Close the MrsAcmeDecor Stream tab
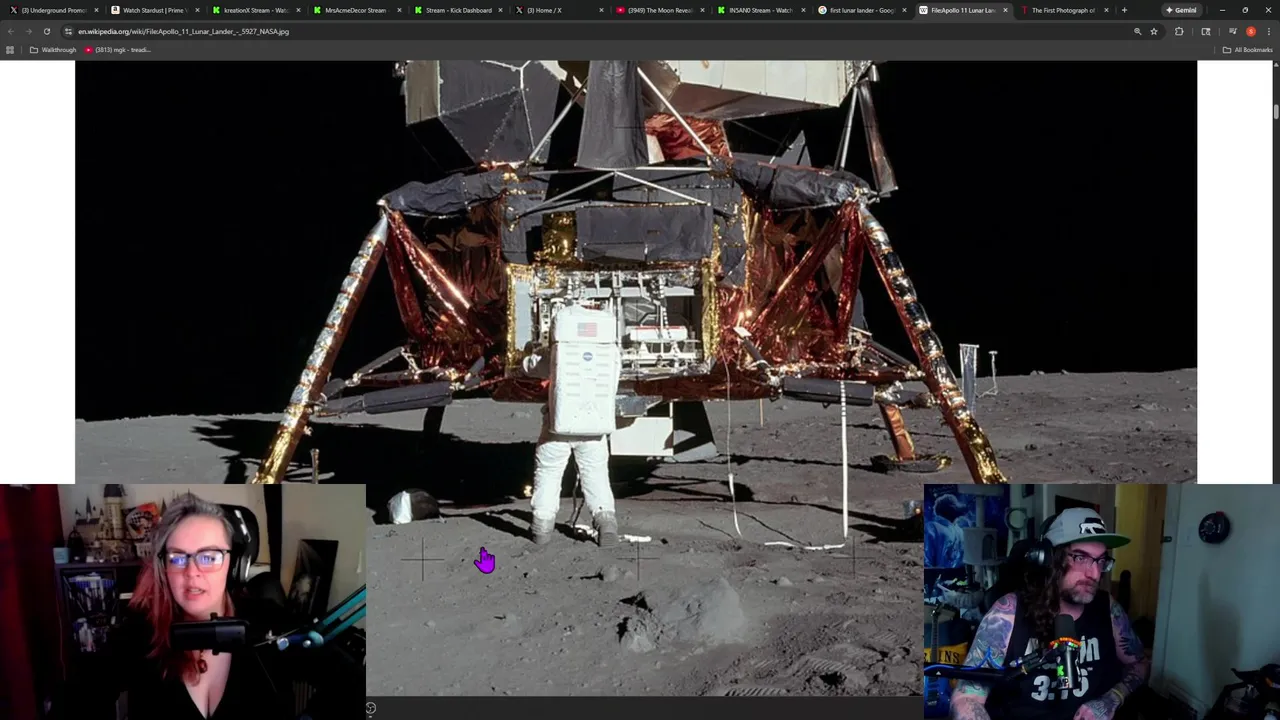The image size is (1280, 720). click(x=399, y=10)
